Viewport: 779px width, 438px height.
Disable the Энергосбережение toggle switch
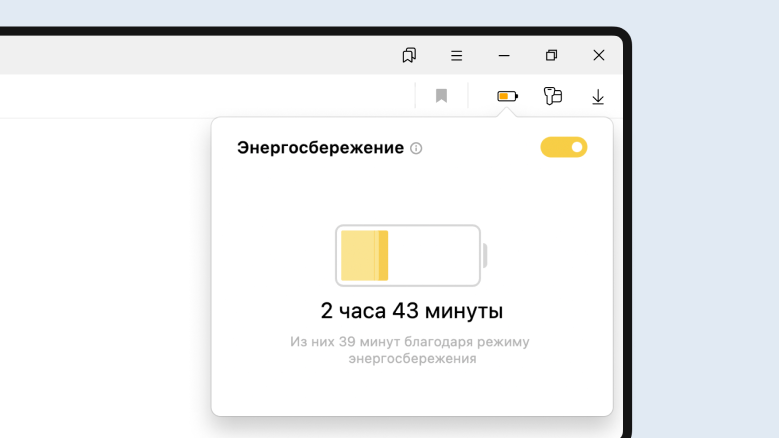click(x=564, y=147)
